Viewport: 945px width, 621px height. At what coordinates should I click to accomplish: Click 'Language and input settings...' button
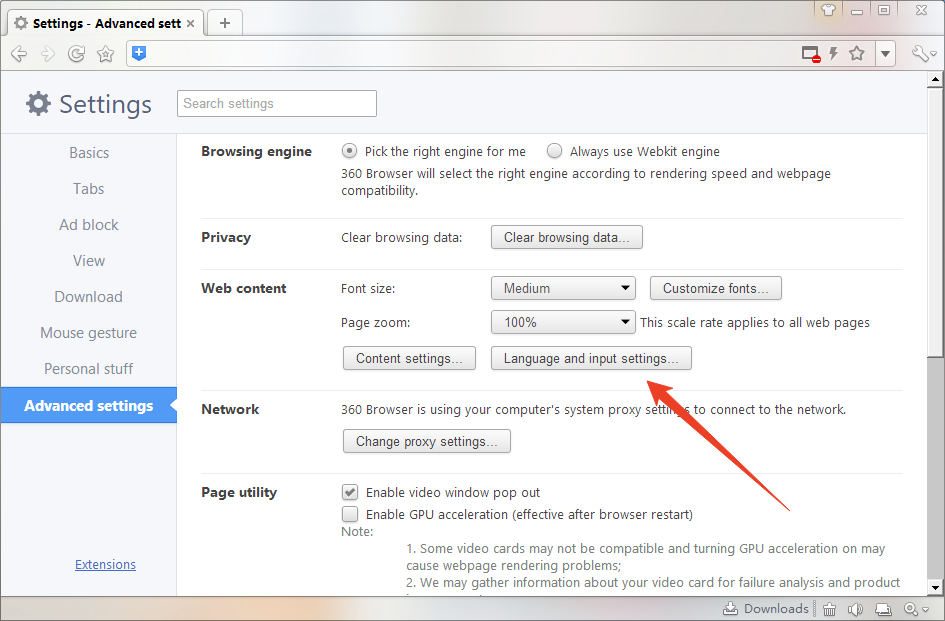[591, 358]
